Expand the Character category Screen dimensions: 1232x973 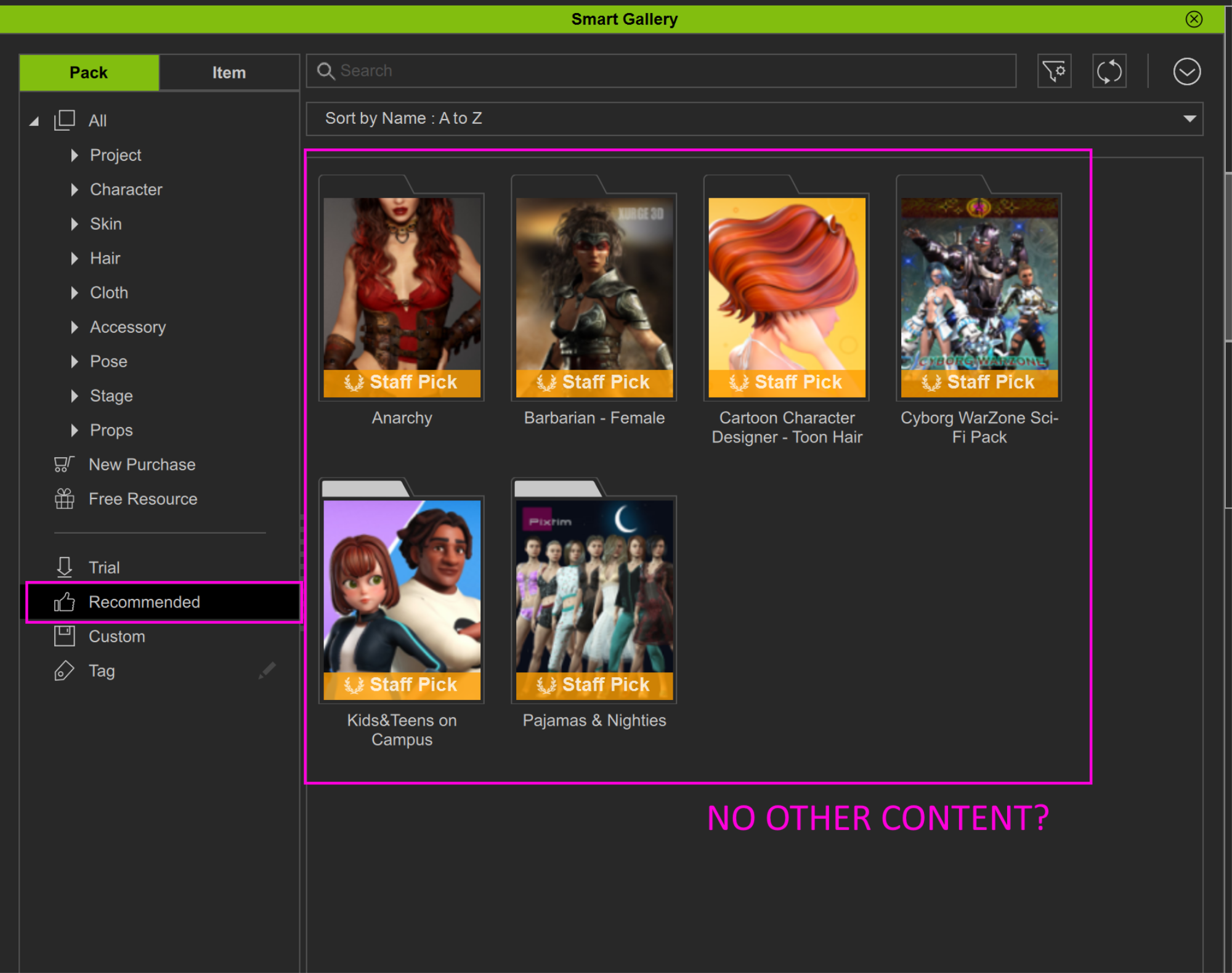pyautogui.click(x=75, y=190)
